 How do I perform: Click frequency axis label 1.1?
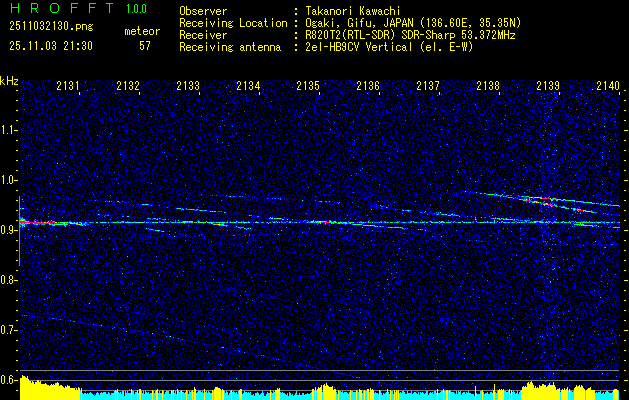[x=8, y=130]
